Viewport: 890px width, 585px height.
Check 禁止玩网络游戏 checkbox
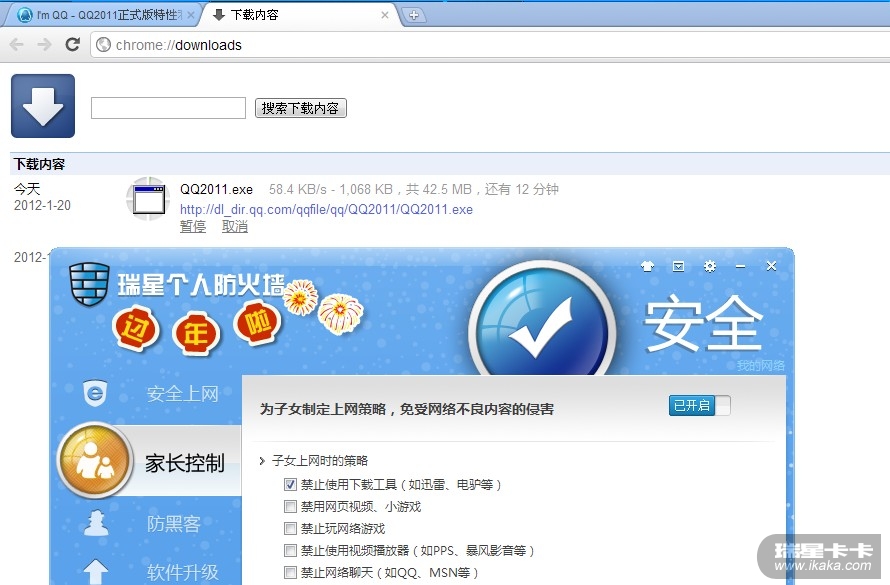[x=290, y=529]
